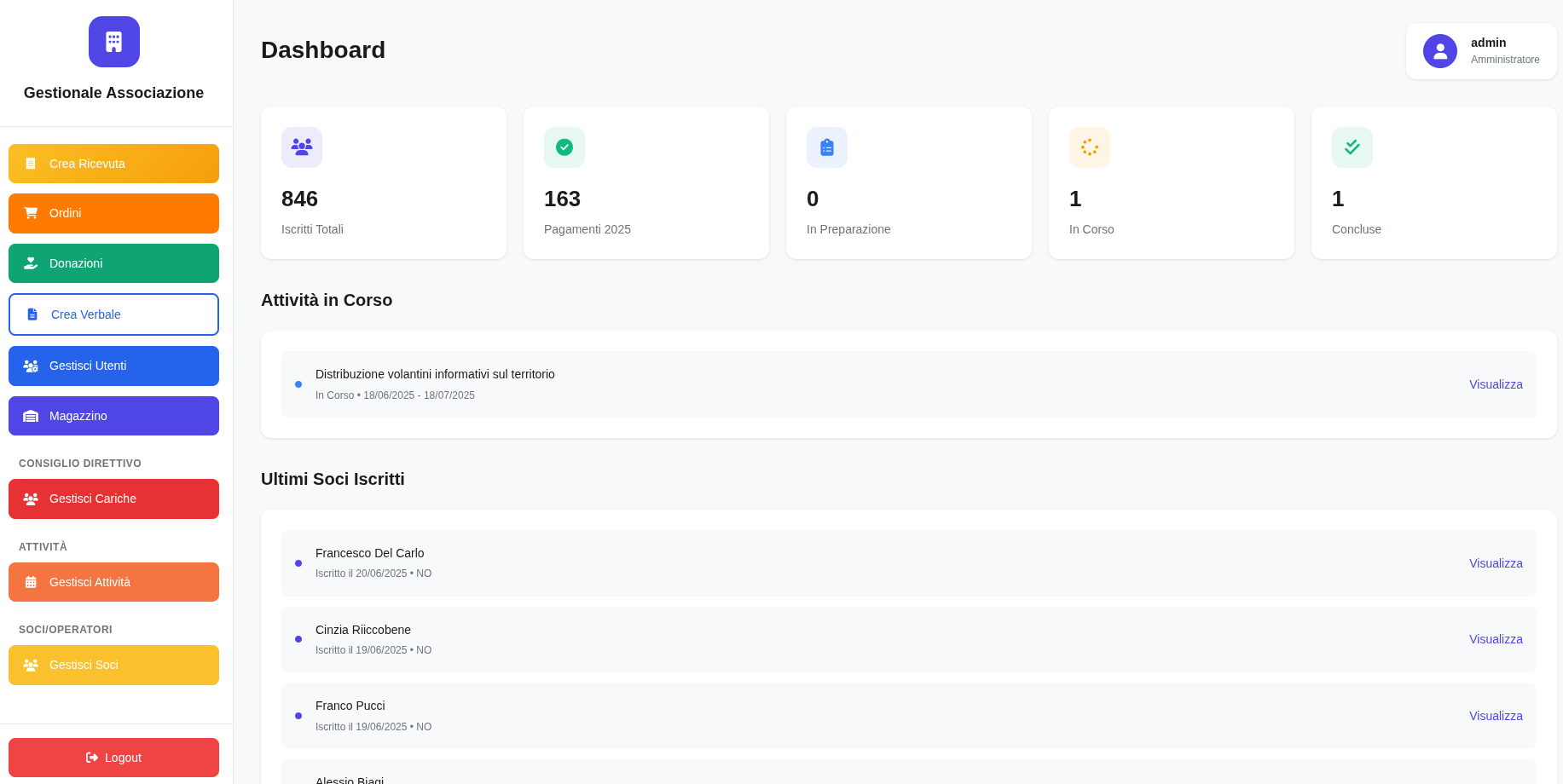Click the users-gear icon beside Gestisci Utenti
This screenshot has height=784, width=1563.
(31, 366)
